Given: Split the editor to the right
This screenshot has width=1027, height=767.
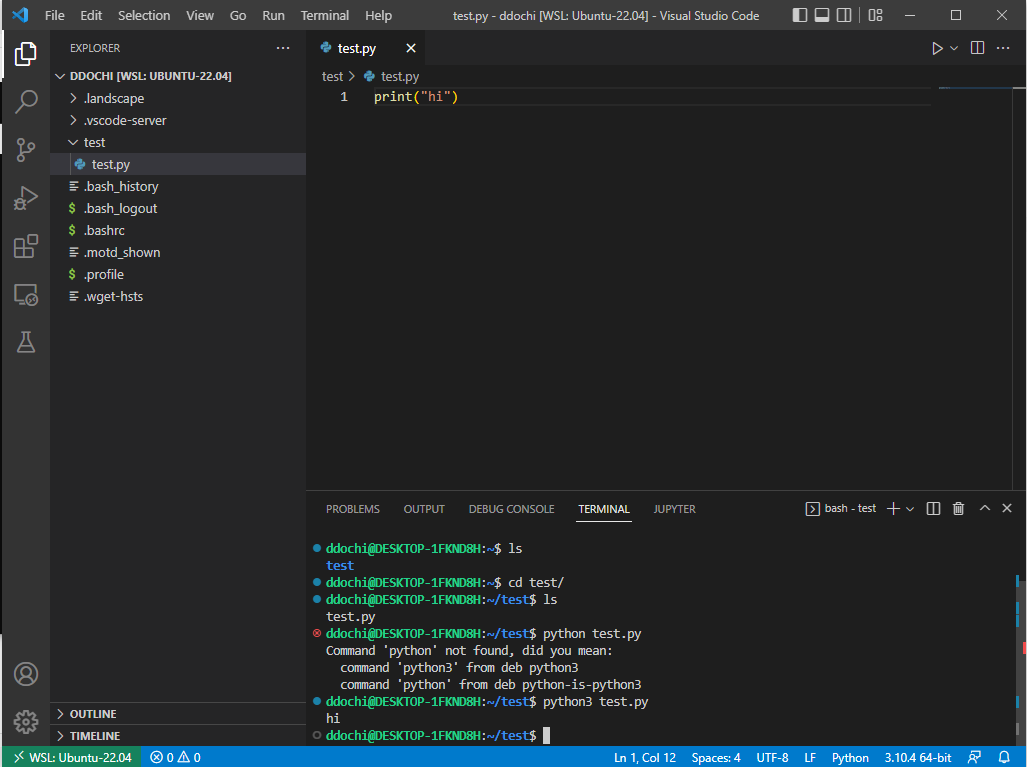Looking at the screenshot, I should click(977, 48).
